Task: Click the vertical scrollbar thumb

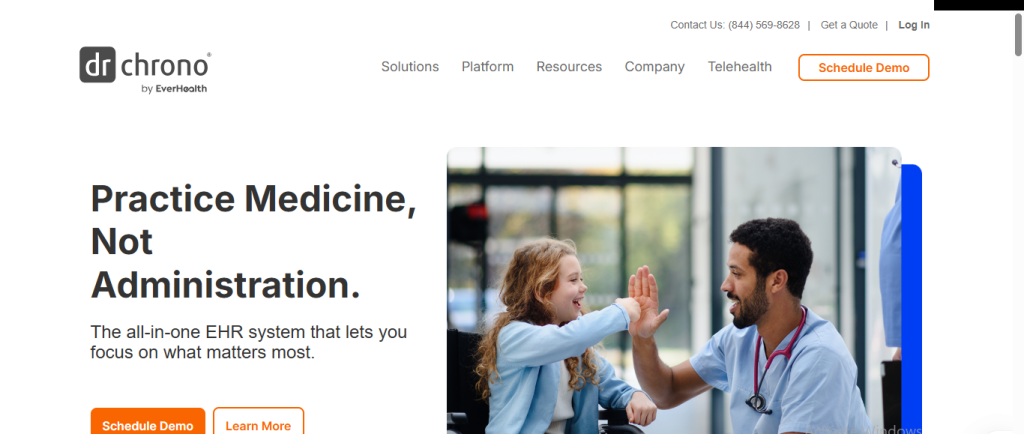Action: (1018, 34)
